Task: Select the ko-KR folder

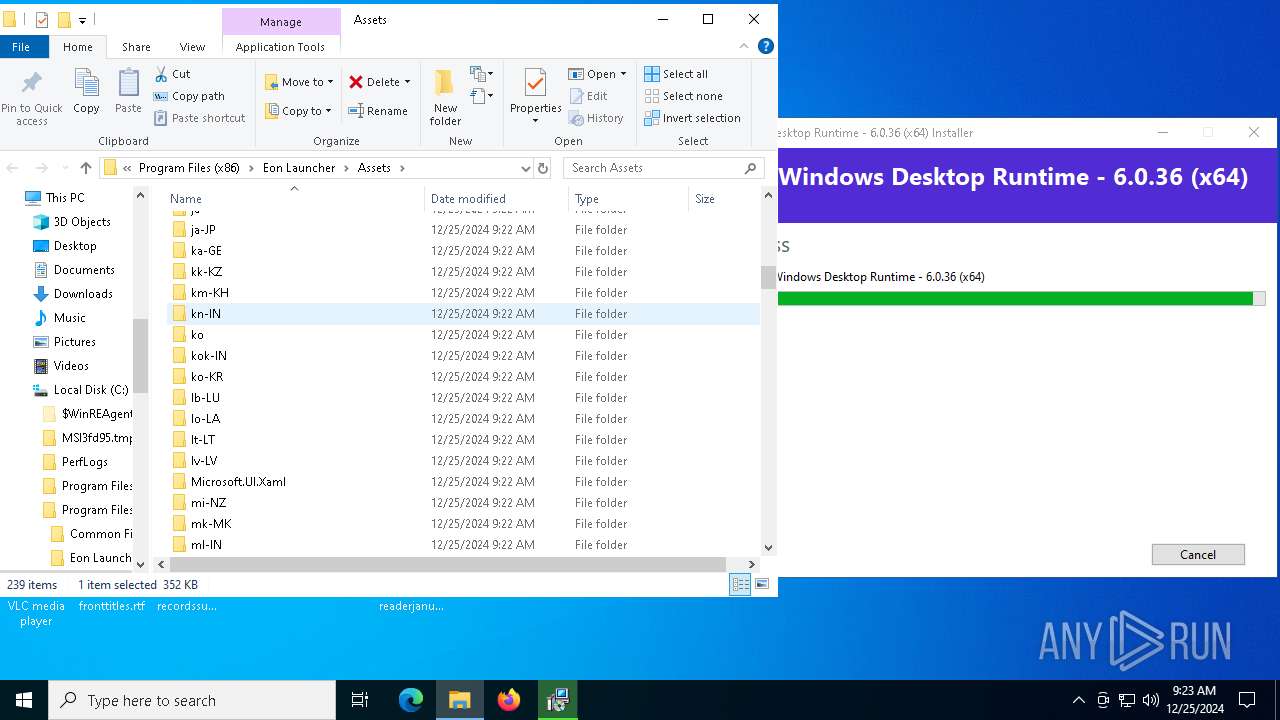Action: point(207,377)
